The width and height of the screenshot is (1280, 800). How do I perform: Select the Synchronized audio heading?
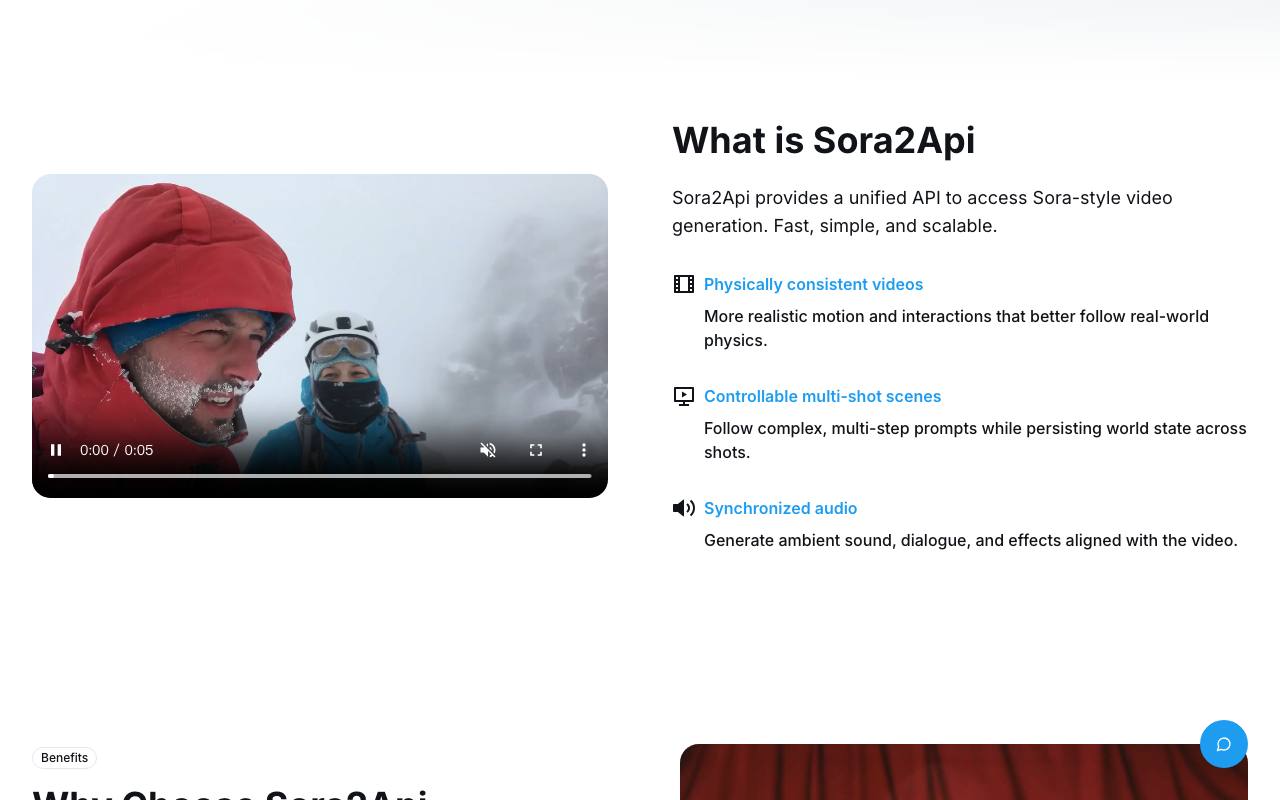[x=780, y=508]
